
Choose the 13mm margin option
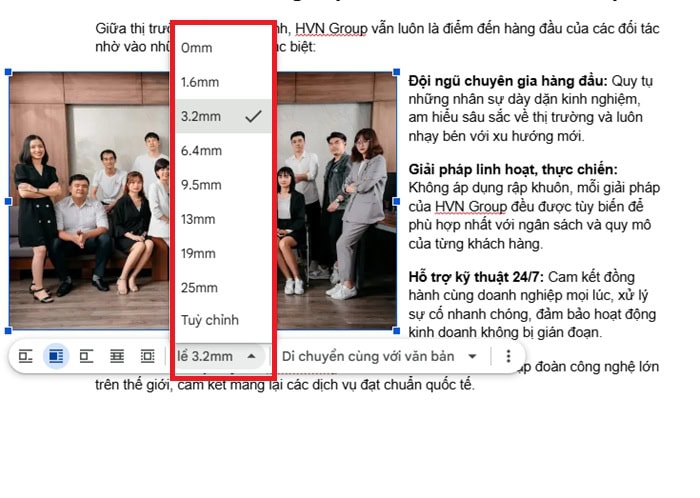[223, 219]
